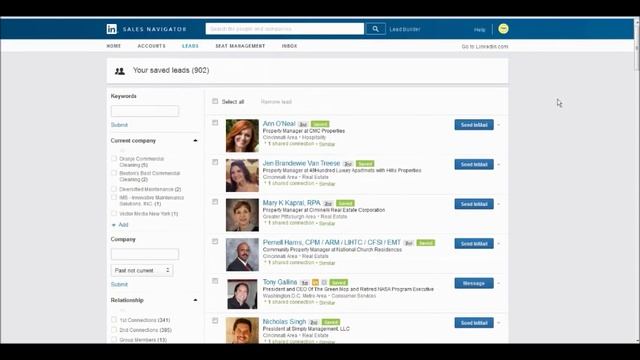Send InMail to Pernell Harris
Viewport: 640px width, 360px height.
pyautogui.click(x=474, y=244)
